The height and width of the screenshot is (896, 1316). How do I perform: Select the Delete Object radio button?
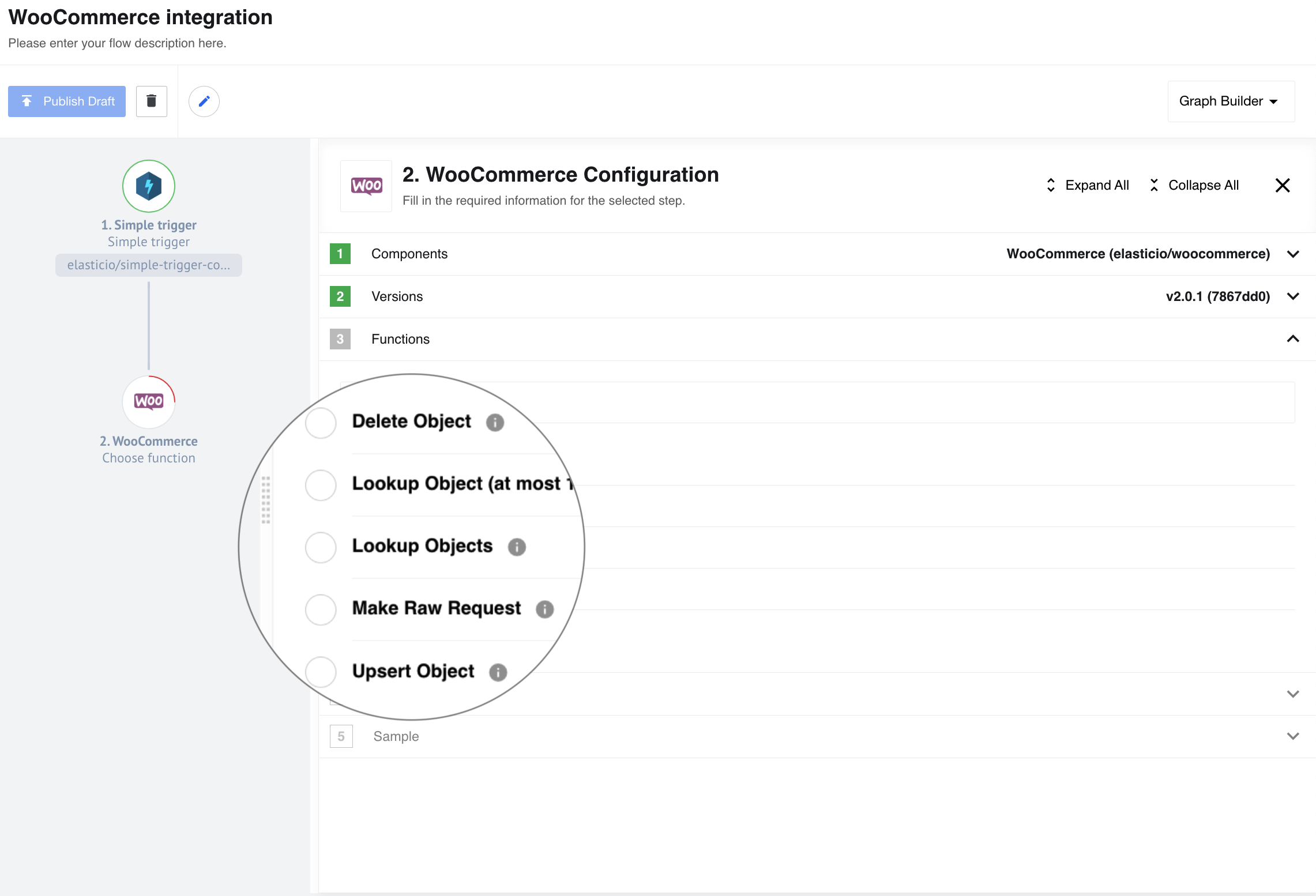pyautogui.click(x=321, y=423)
